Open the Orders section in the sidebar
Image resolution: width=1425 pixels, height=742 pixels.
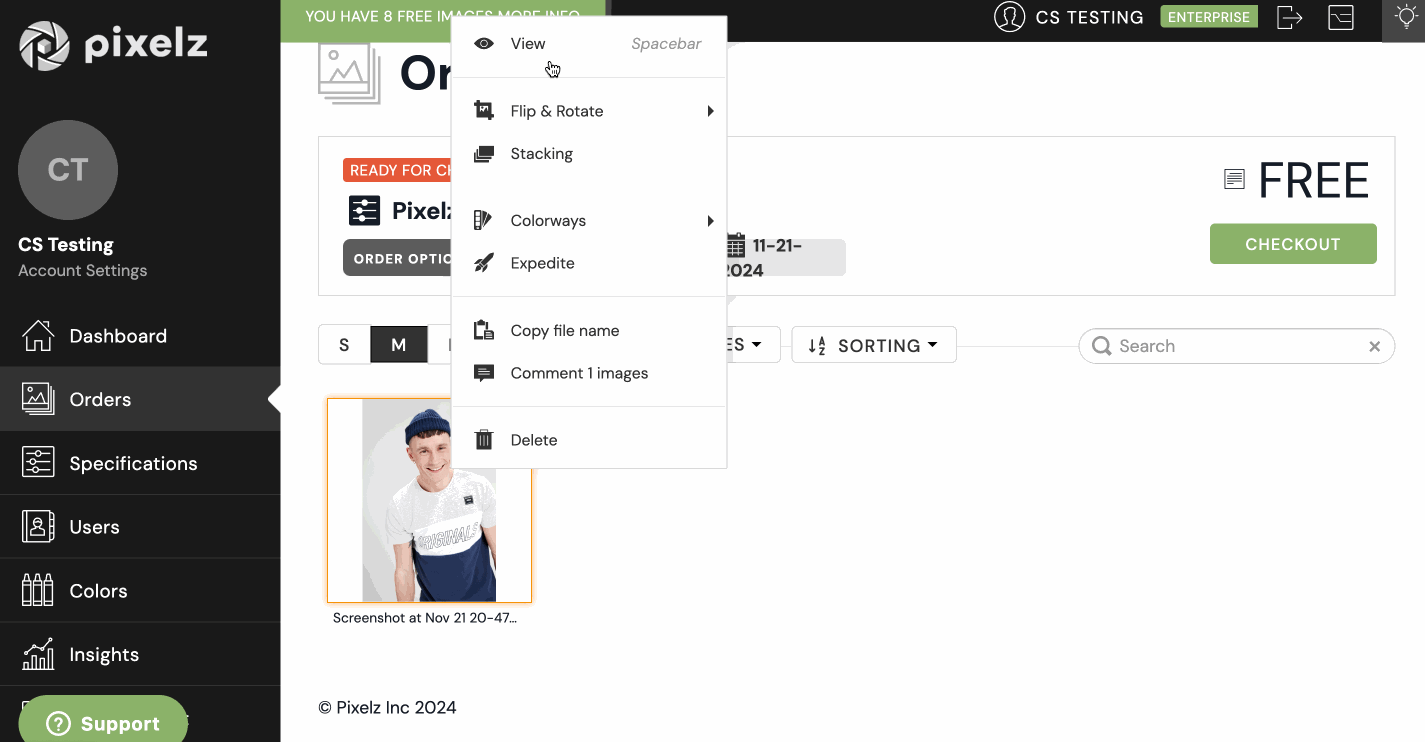point(100,399)
